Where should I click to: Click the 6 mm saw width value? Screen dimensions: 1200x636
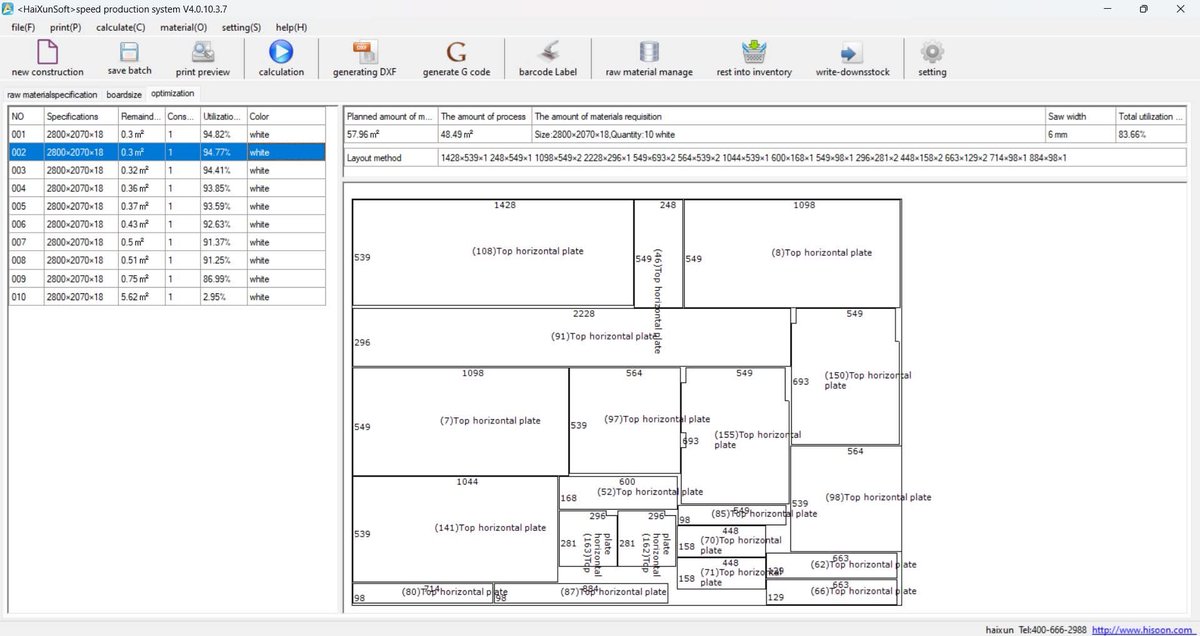(x=1079, y=134)
